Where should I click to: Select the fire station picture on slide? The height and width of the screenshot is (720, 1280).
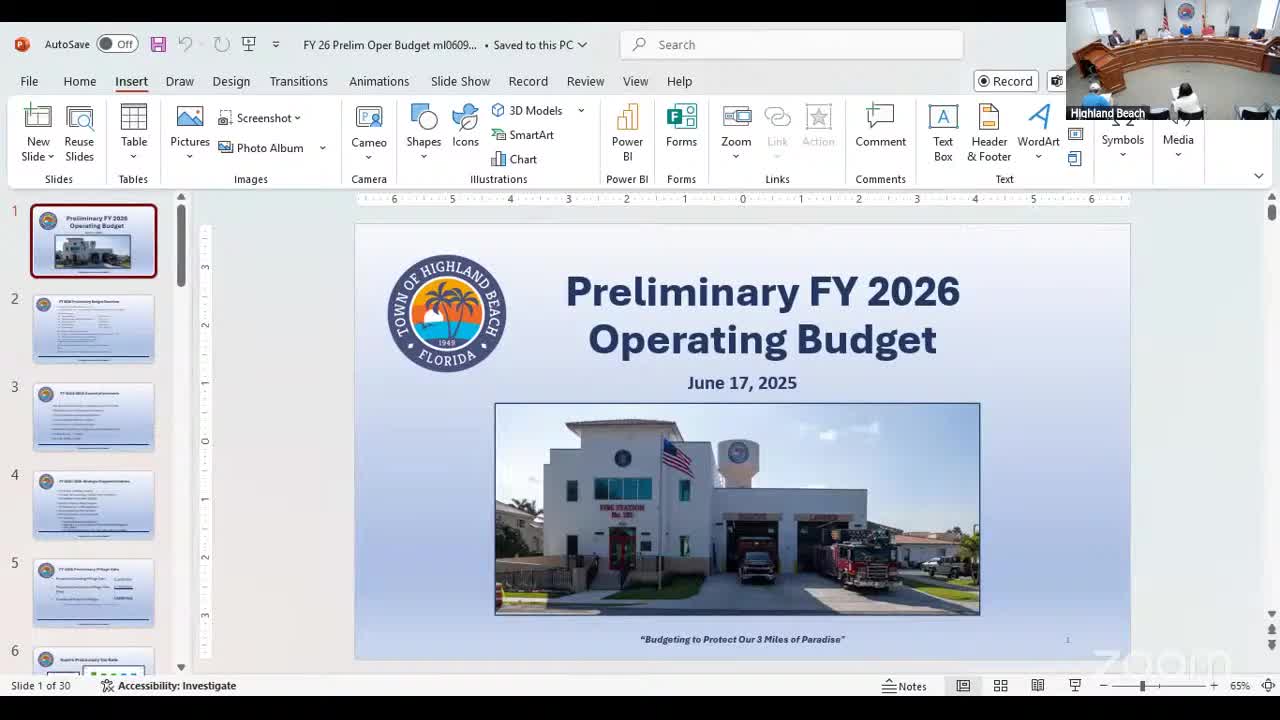click(737, 509)
